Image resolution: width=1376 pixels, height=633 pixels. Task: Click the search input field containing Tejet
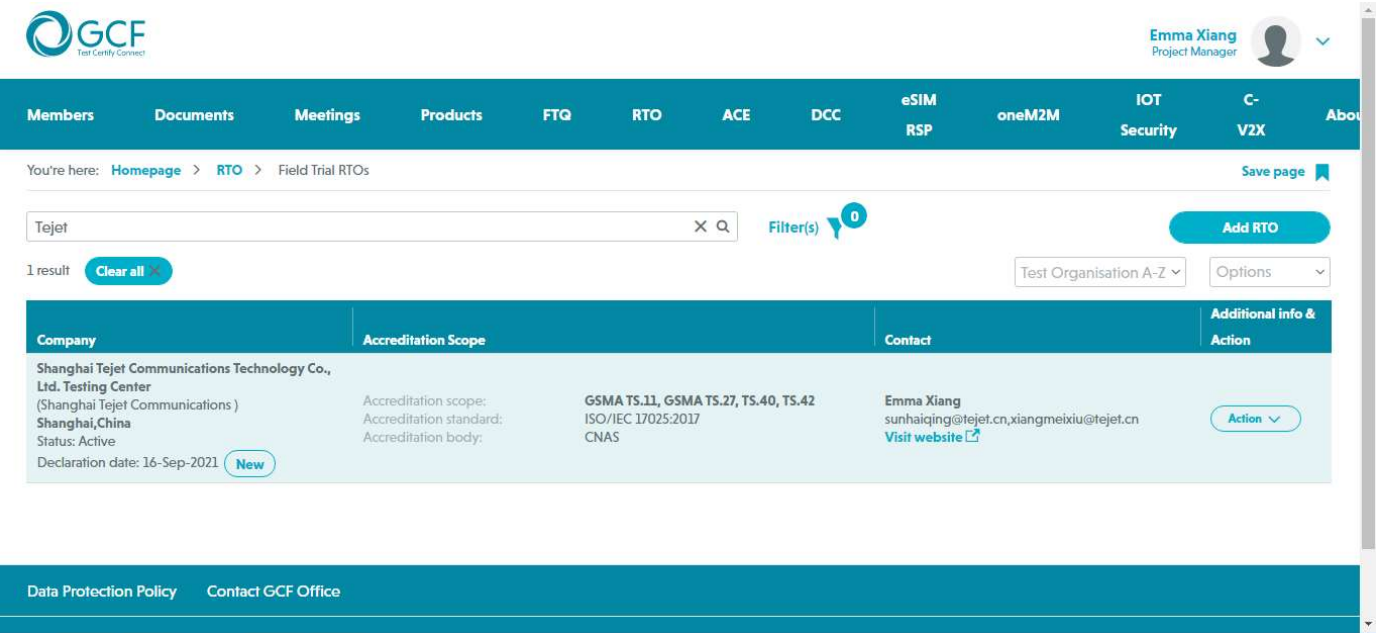click(x=360, y=227)
